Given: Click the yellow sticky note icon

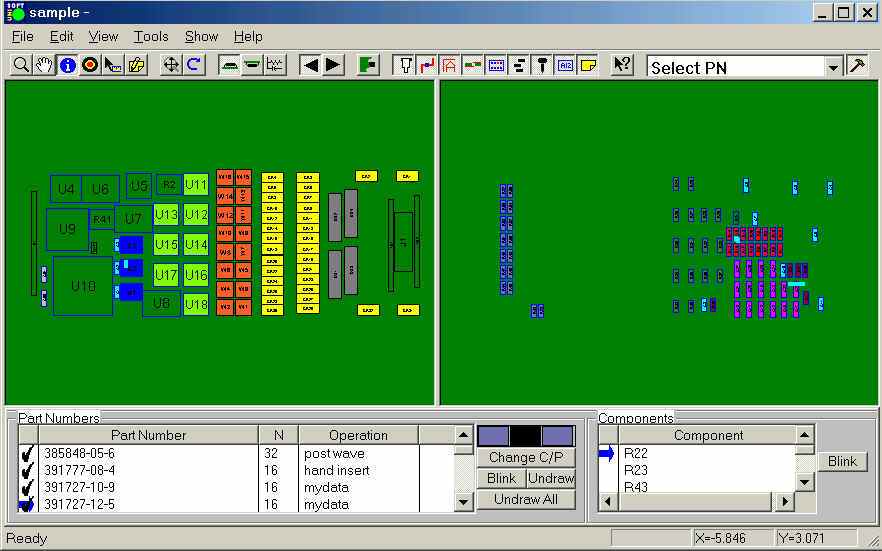Looking at the screenshot, I should 588,65.
